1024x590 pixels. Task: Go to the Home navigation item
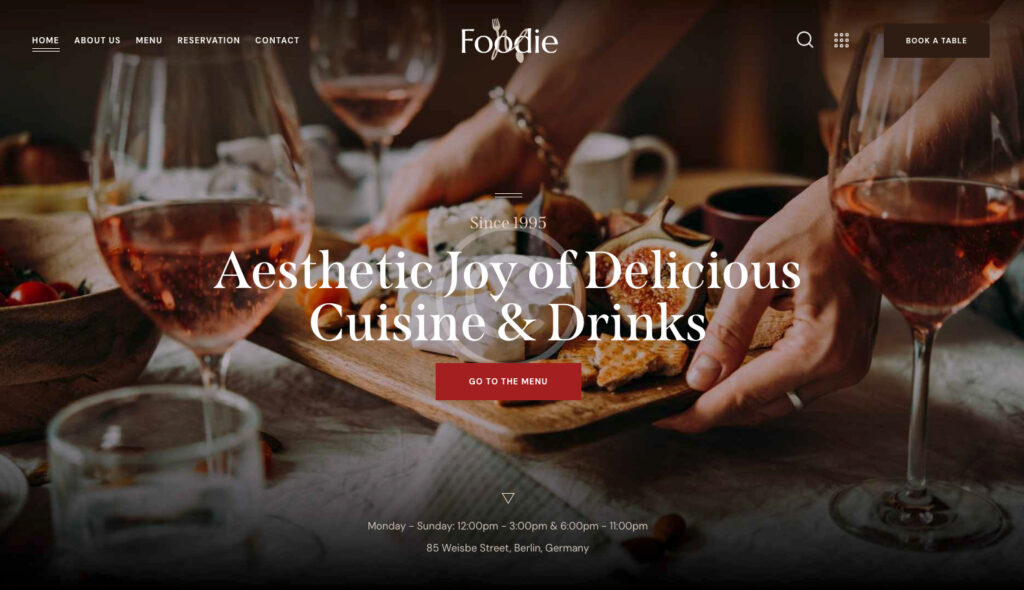46,40
